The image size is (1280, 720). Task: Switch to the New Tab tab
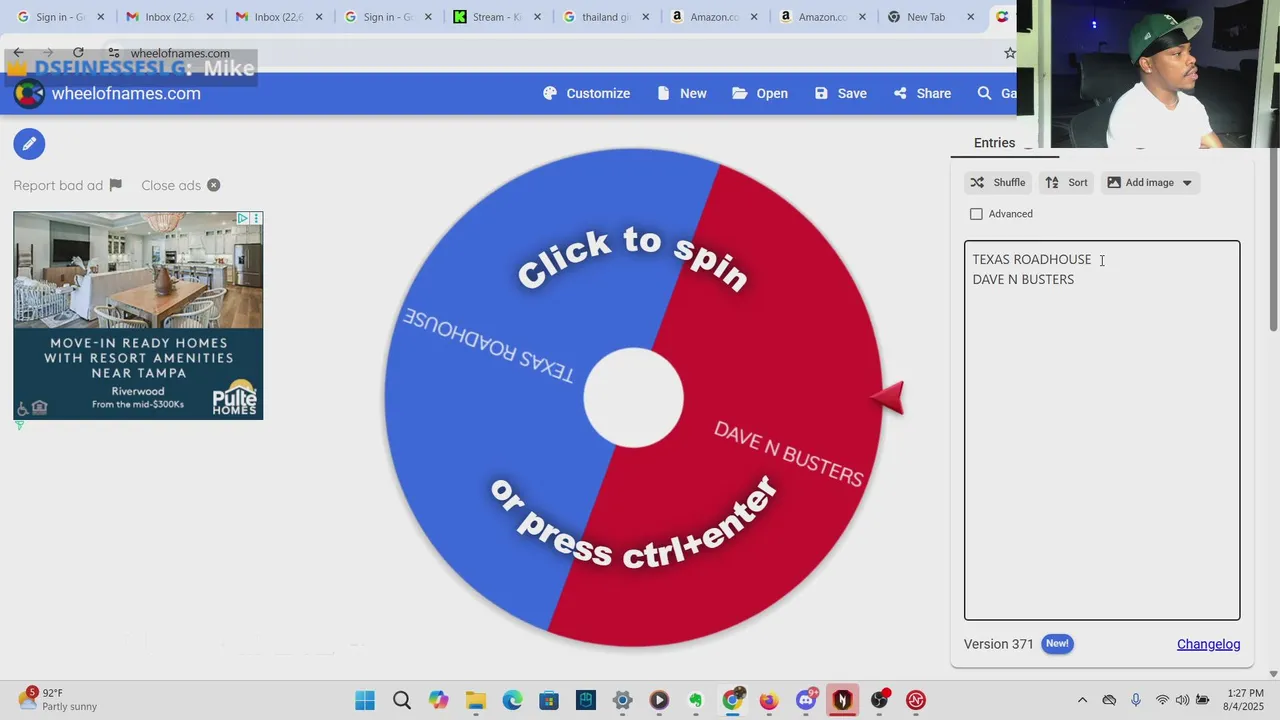click(x=926, y=17)
